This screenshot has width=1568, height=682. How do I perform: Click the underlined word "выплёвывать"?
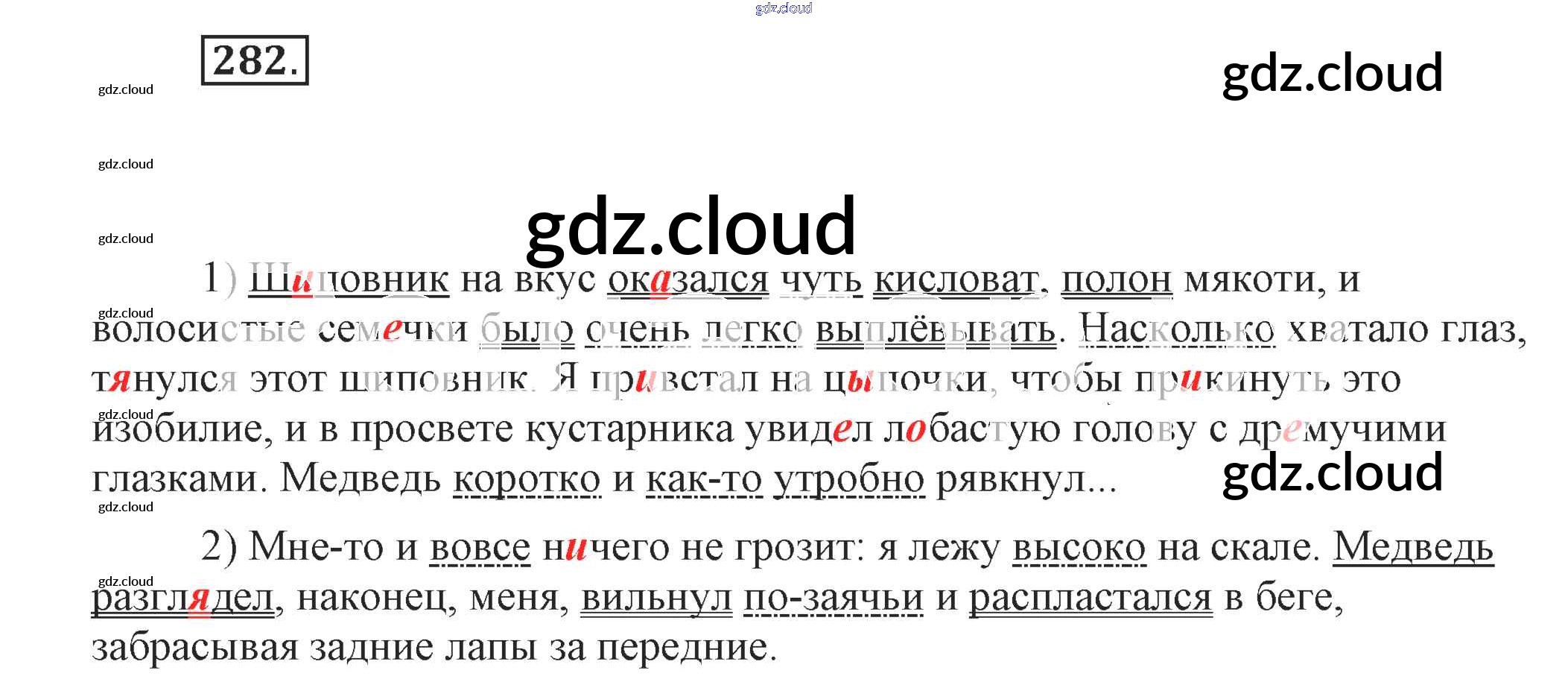pos(935,330)
